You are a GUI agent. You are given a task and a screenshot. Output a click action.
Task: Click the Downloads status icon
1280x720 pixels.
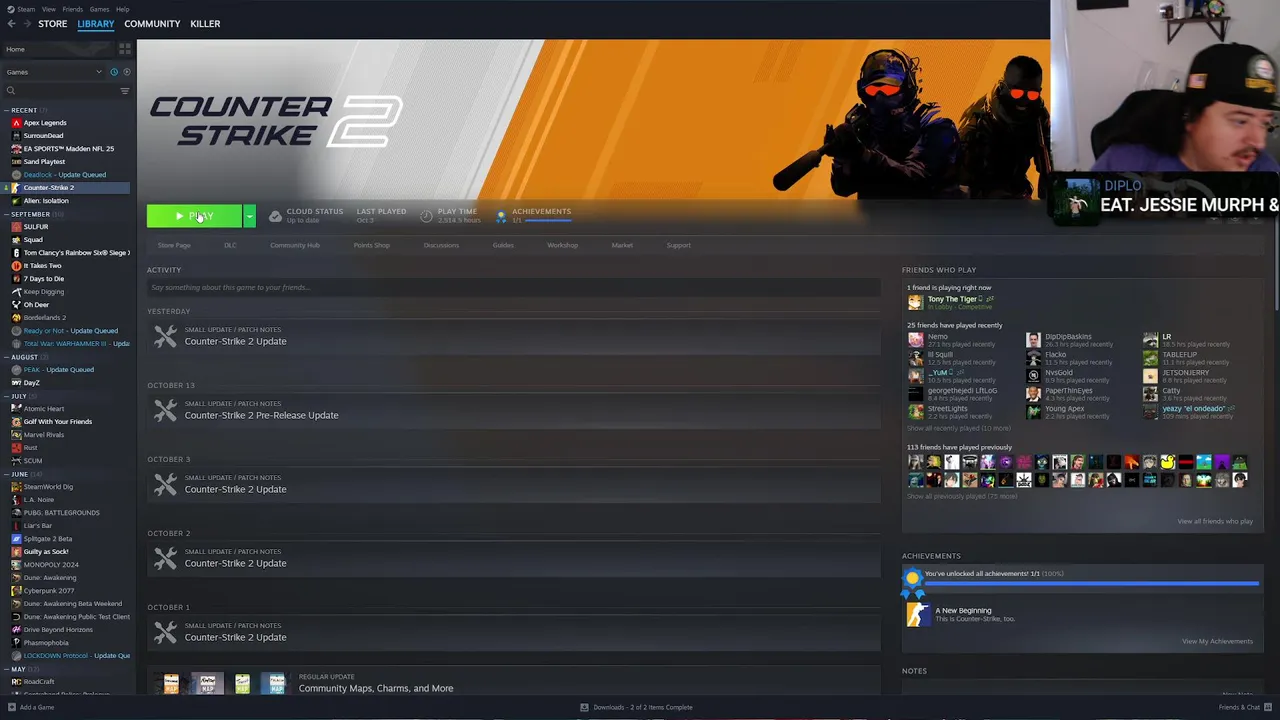coord(585,707)
